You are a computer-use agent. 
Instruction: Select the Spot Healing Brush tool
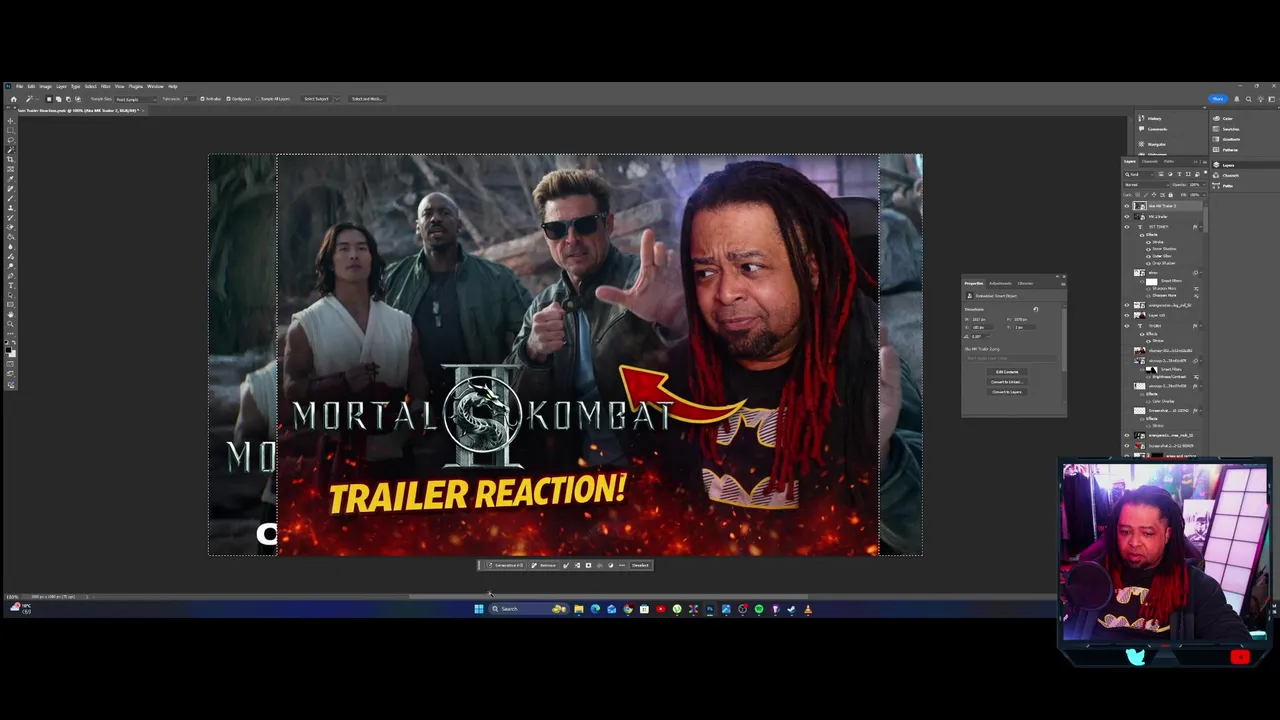(x=11, y=188)
